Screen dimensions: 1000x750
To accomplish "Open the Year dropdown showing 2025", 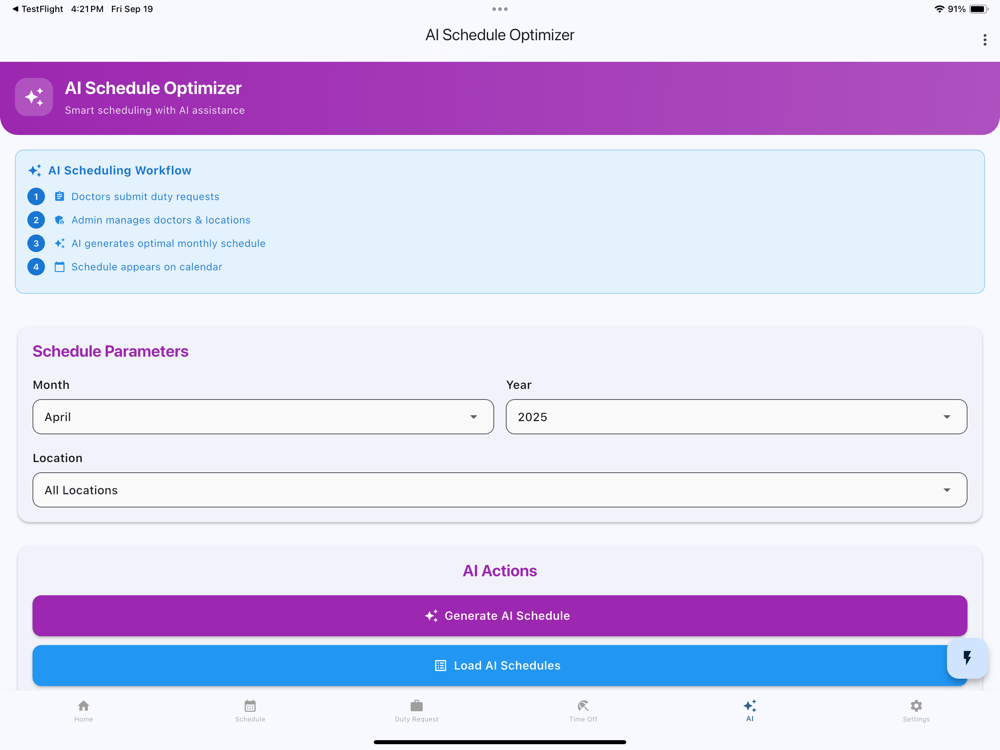I will [736, 417].
